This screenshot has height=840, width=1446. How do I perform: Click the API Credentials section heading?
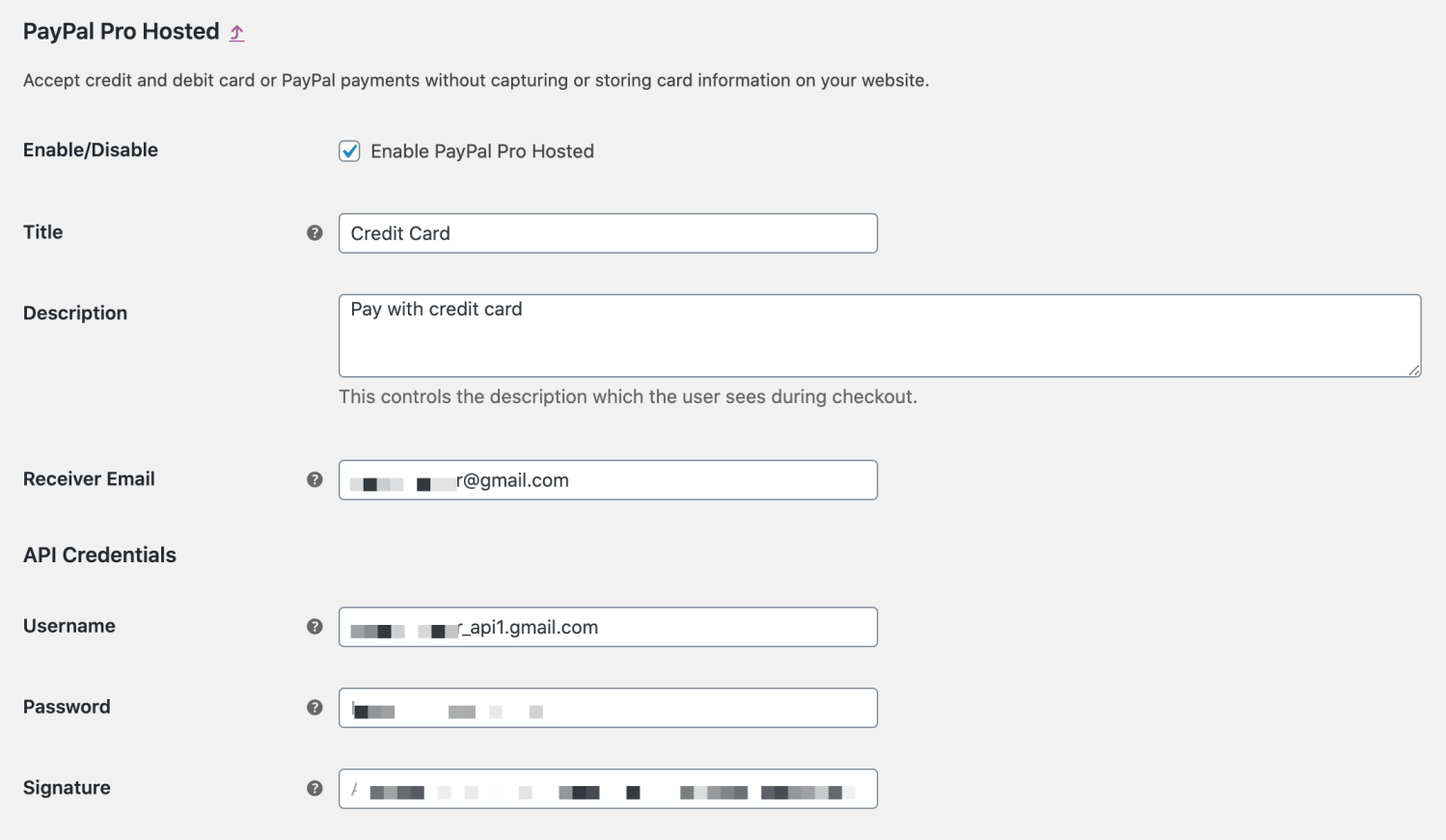coord(99,554)
